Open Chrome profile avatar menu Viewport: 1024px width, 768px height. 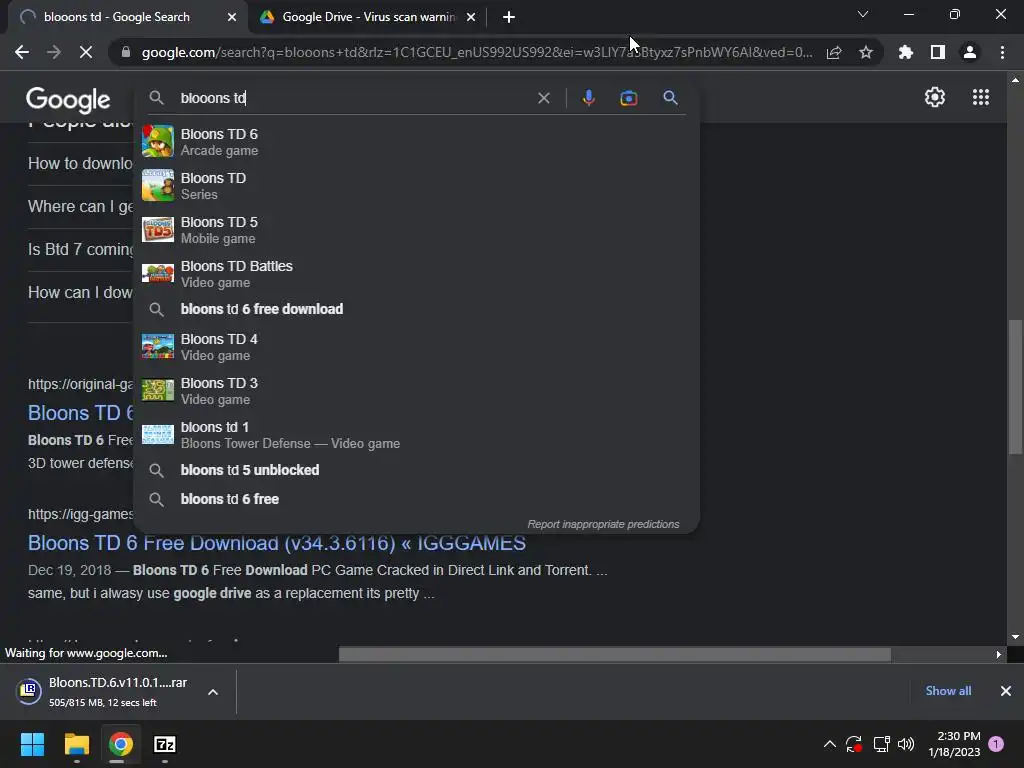pyautogui.click(x=970, y=52)
